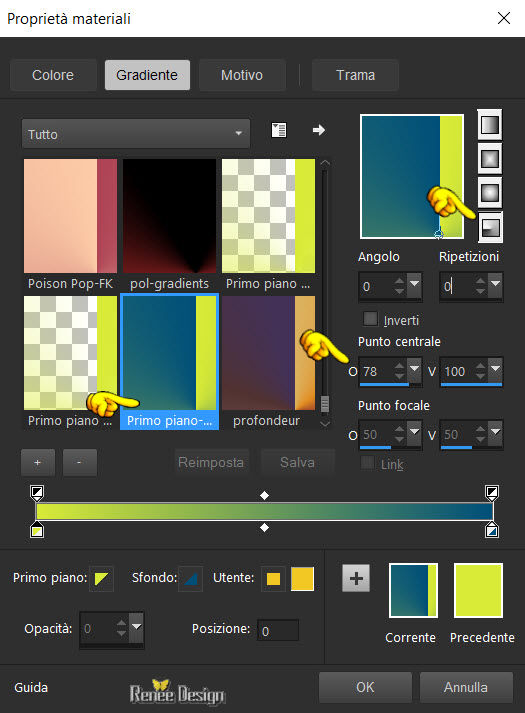The image size is (525, 713).
Task: Switch to the Trama tab
Action: [x=355, y=75]
